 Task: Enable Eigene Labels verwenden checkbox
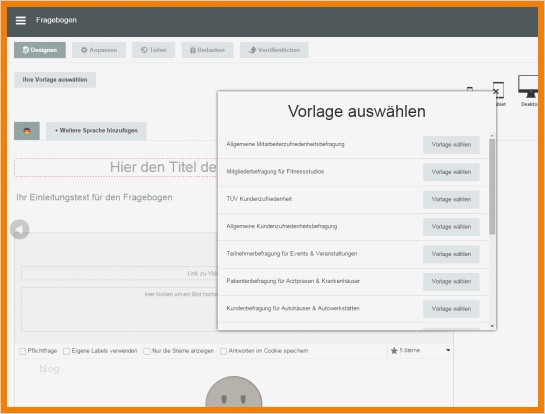[67, 351]
